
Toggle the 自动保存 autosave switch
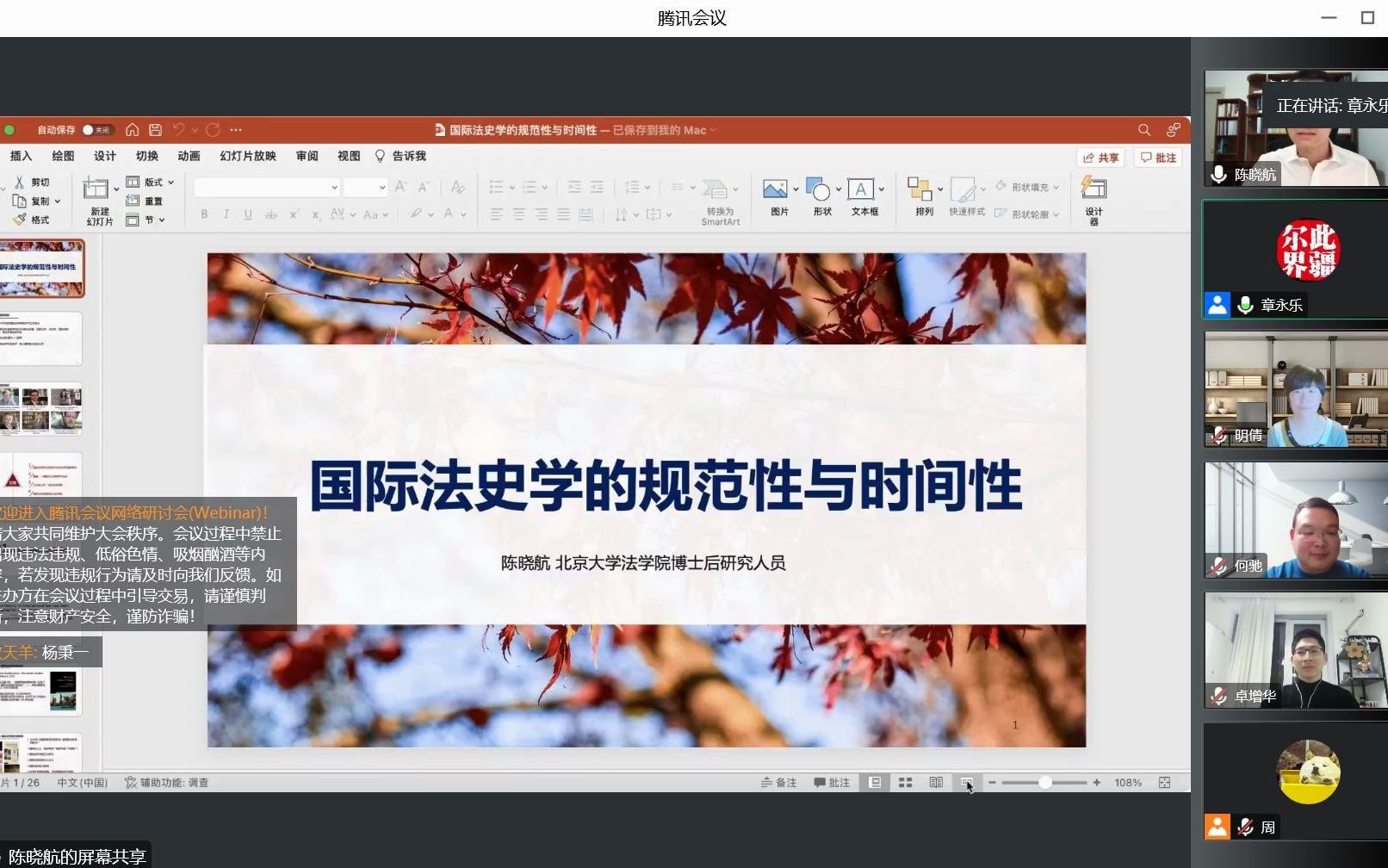point(96,130)
